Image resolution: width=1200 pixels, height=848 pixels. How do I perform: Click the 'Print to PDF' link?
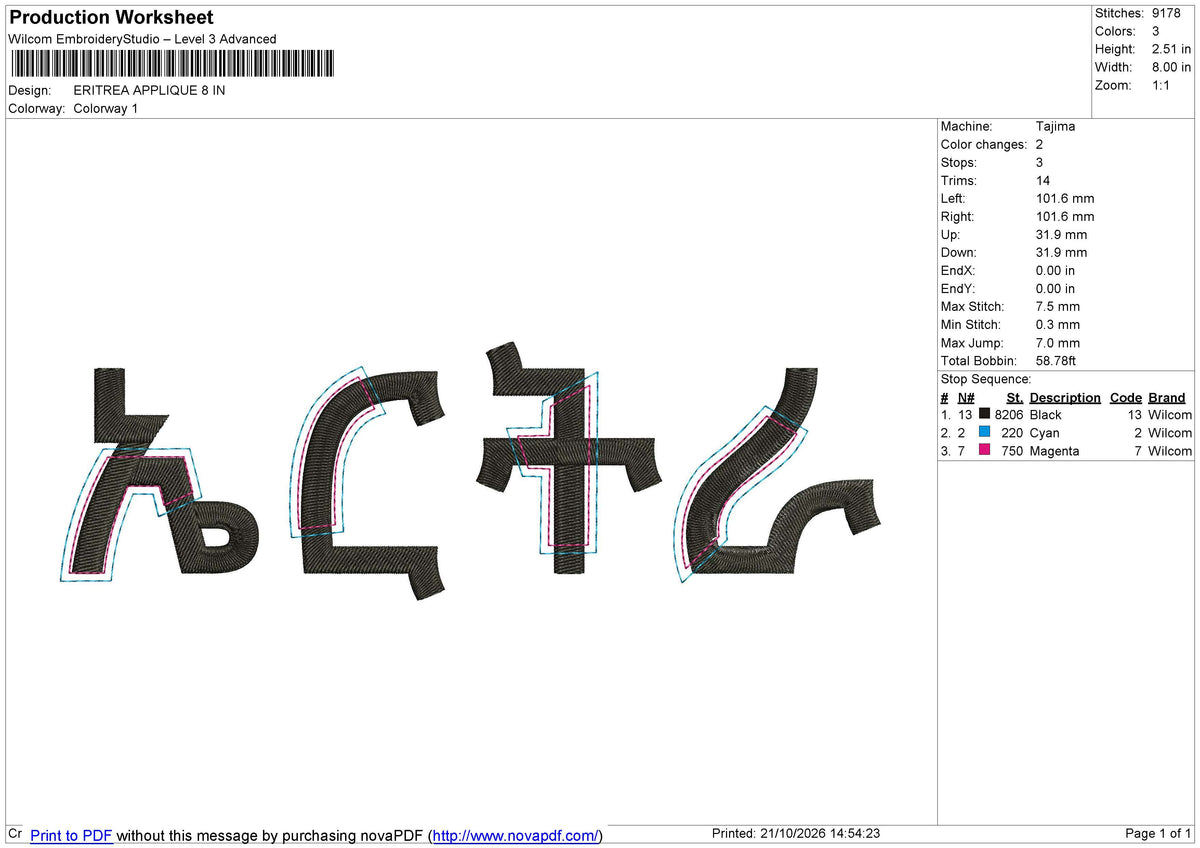click(x=71, y=835)
